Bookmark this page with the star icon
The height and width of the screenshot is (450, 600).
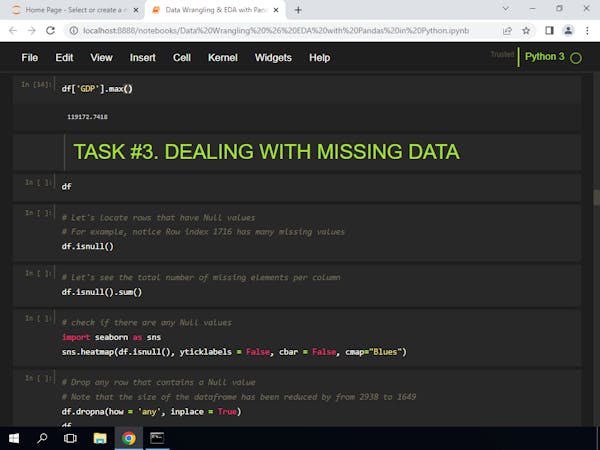pos(526,31)
